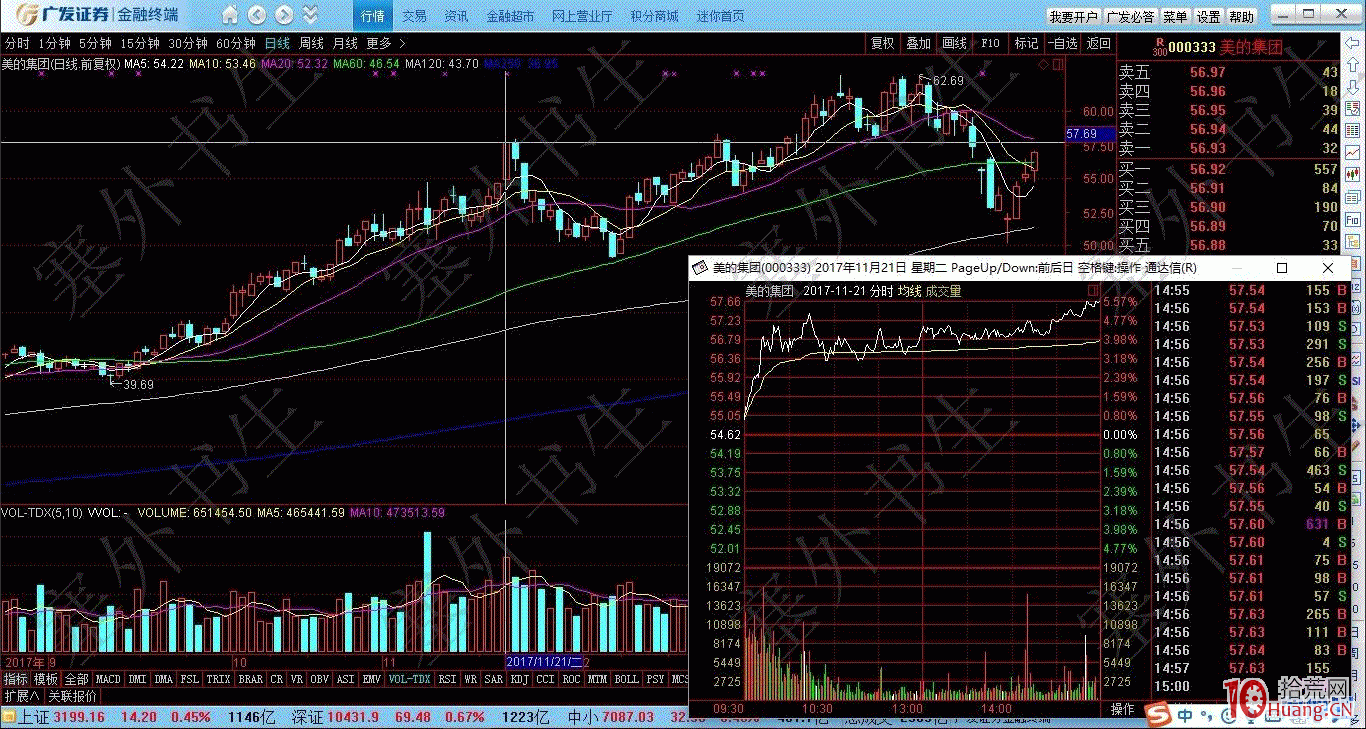
Task: Click the F10 toolbar button
Action: pyautogui.click(x=990, y=43)
